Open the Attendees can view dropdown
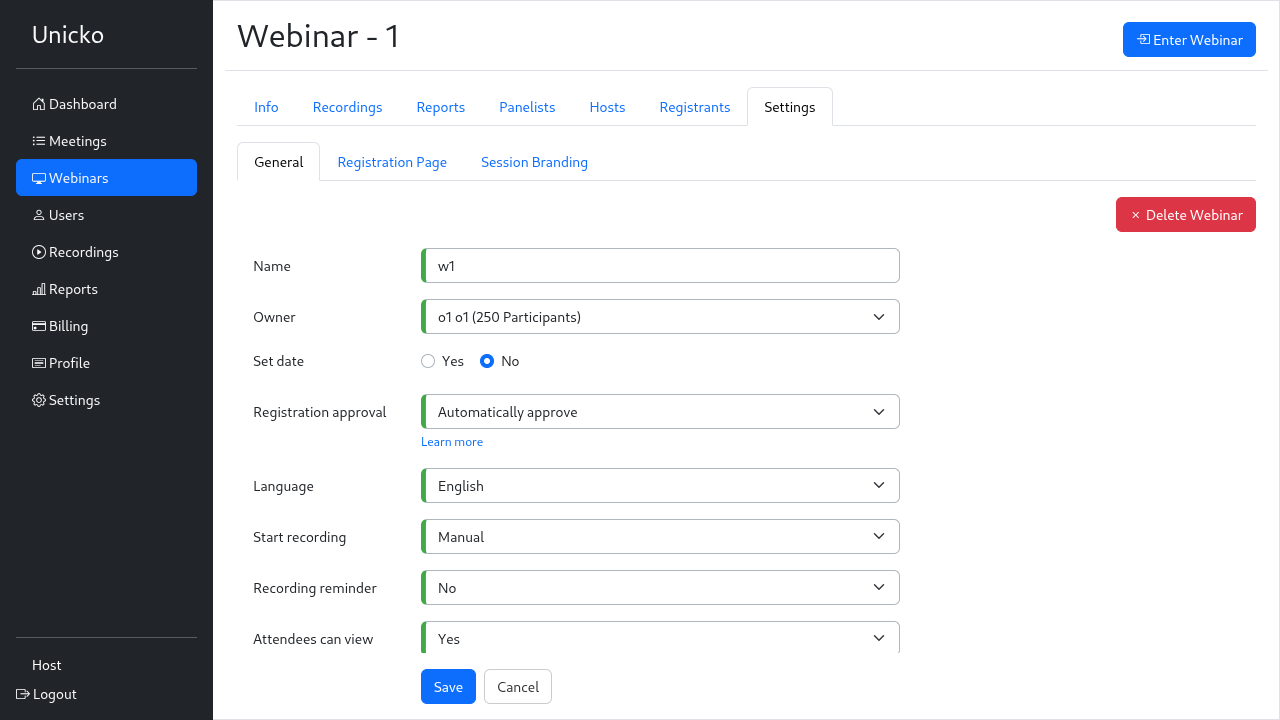1280x720 pixels. tap(660, 638)
